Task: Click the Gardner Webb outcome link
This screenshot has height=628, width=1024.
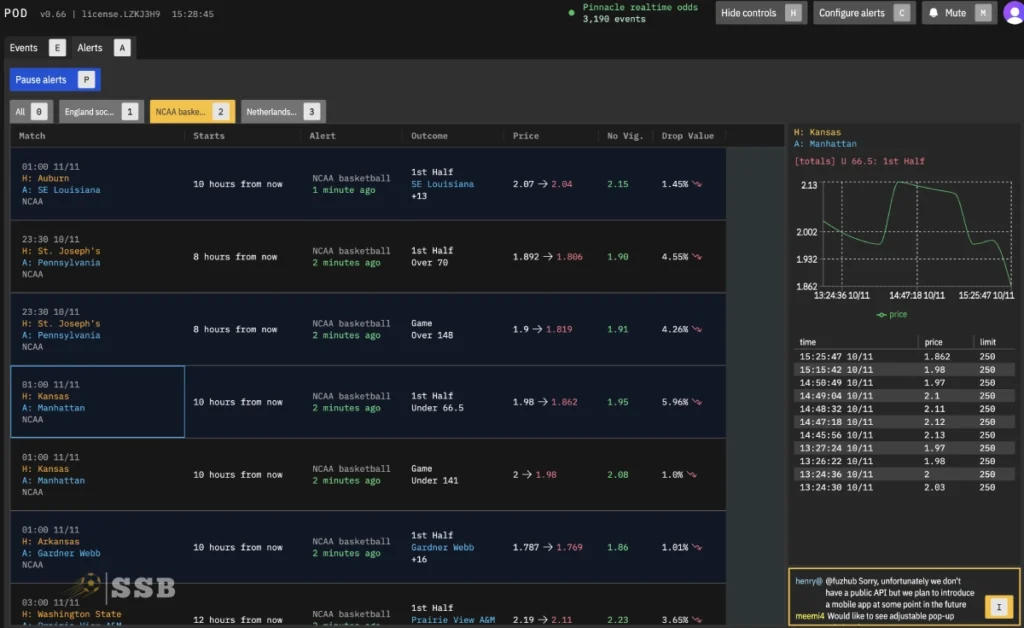Action: pyautogui.click(x=442, y=547)
